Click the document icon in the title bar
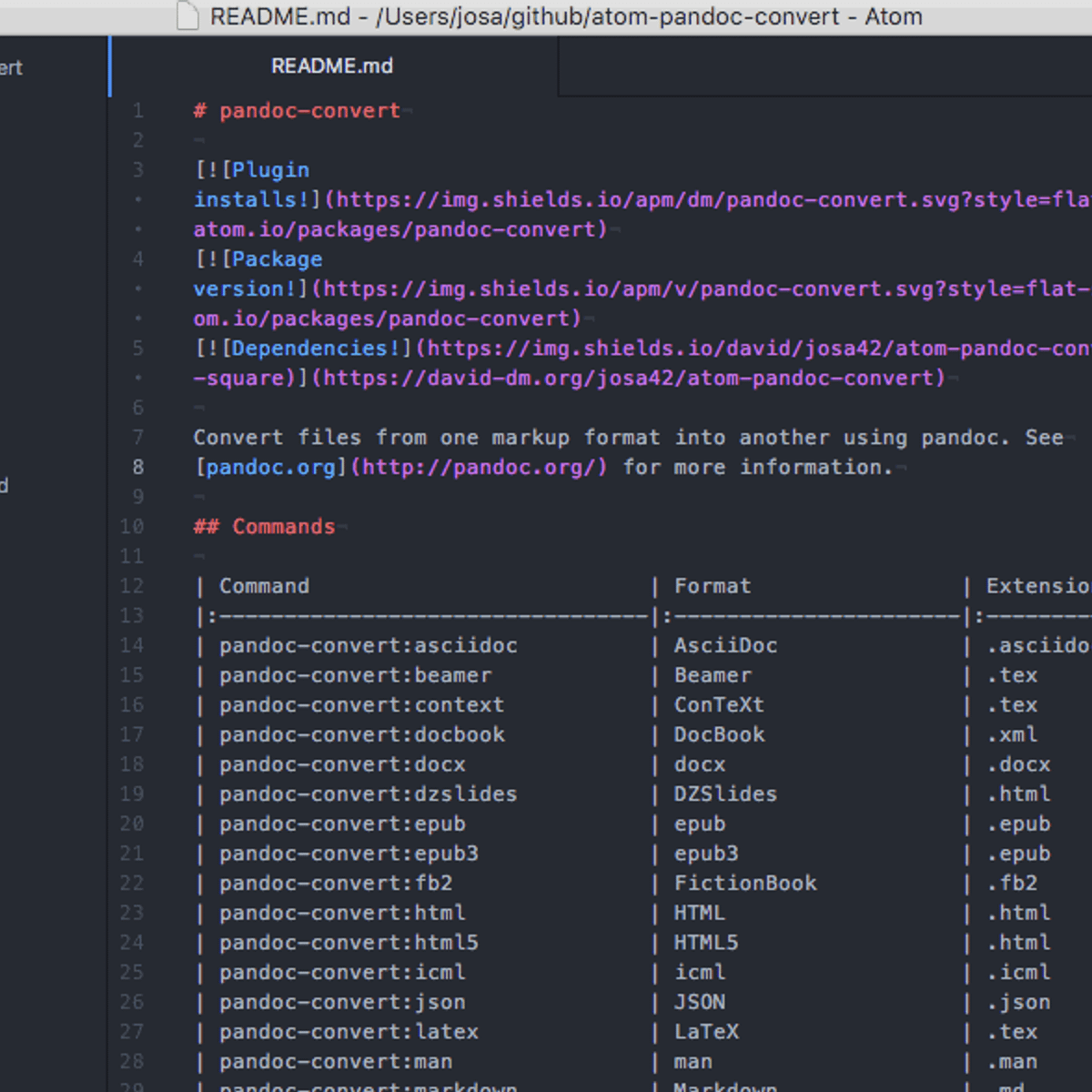This screenshot has width=1092, height=1092. (x=187, y=16)
